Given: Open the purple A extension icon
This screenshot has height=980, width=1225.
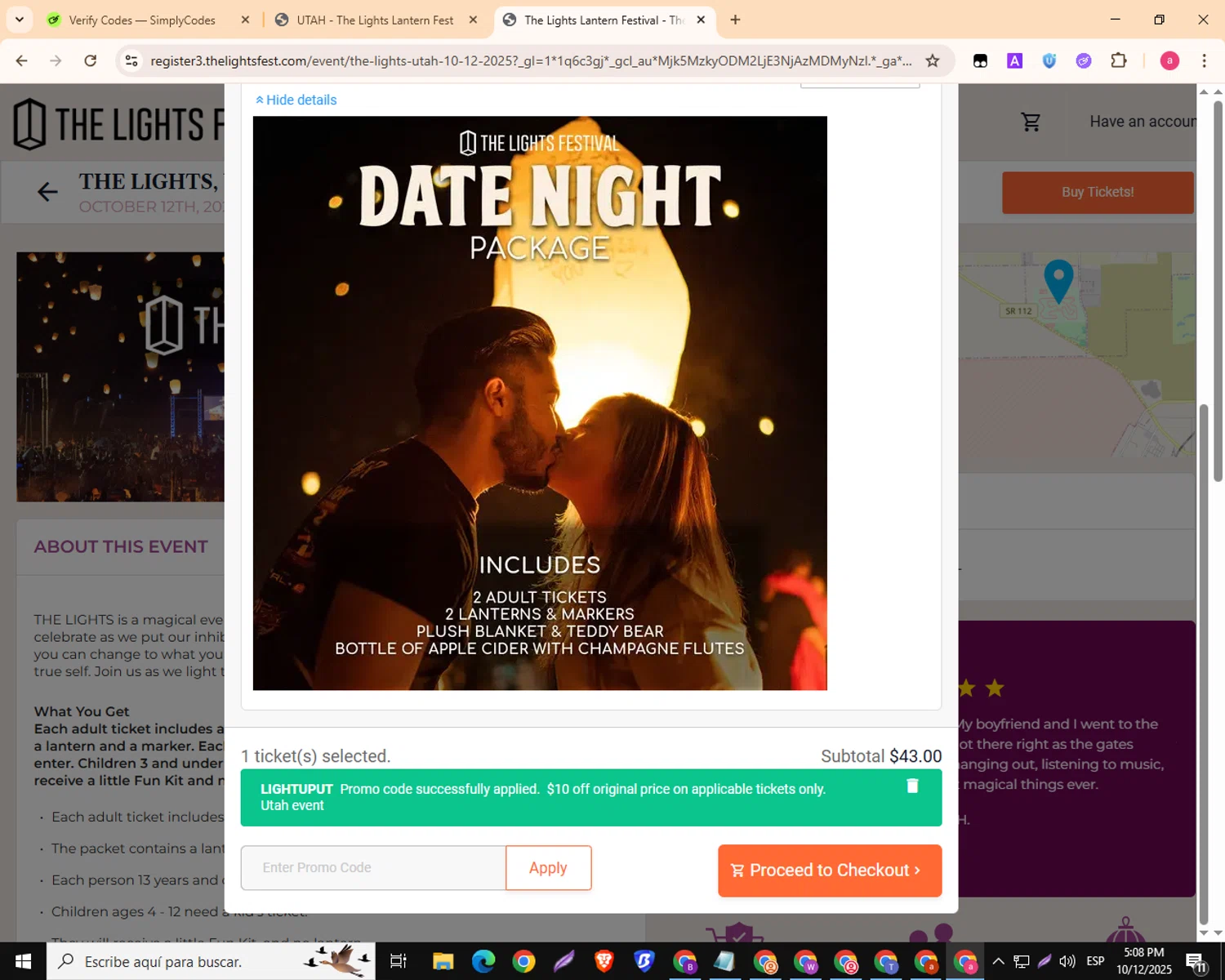Looking at the screenshot, I should [1014, 60].
